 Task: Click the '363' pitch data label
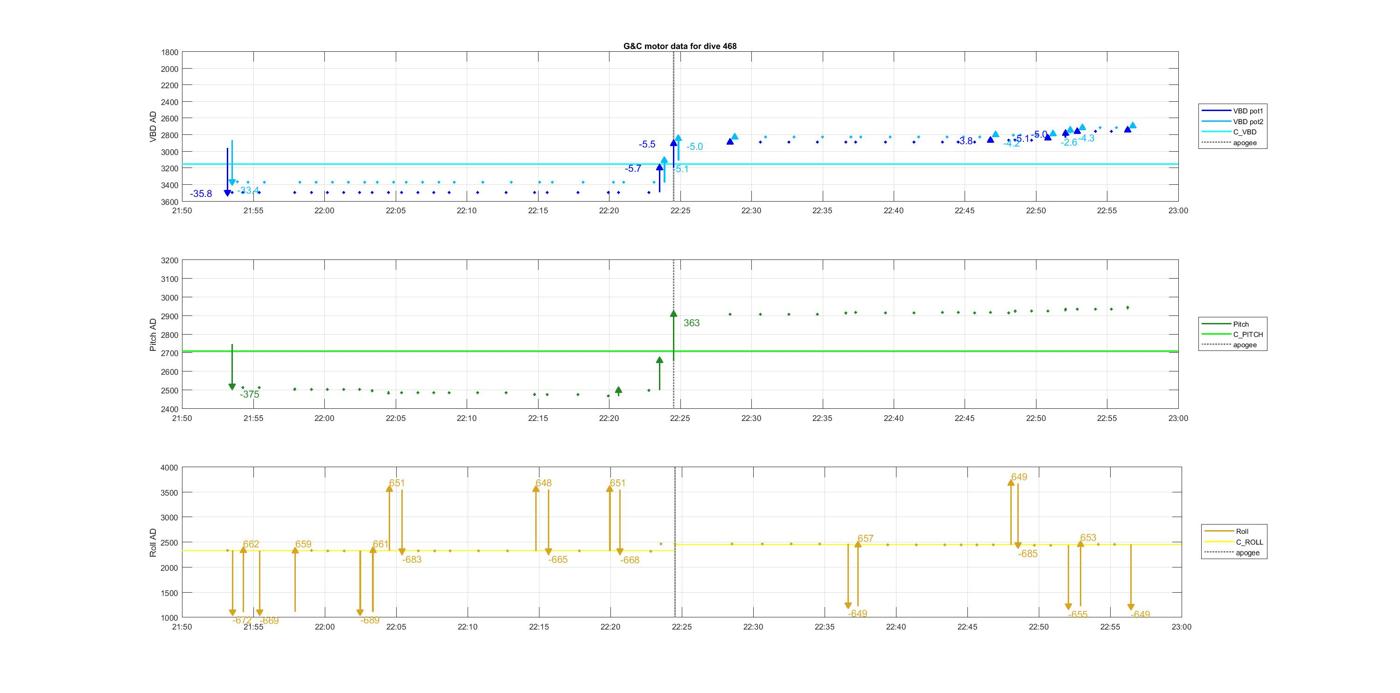pos(691,323)
